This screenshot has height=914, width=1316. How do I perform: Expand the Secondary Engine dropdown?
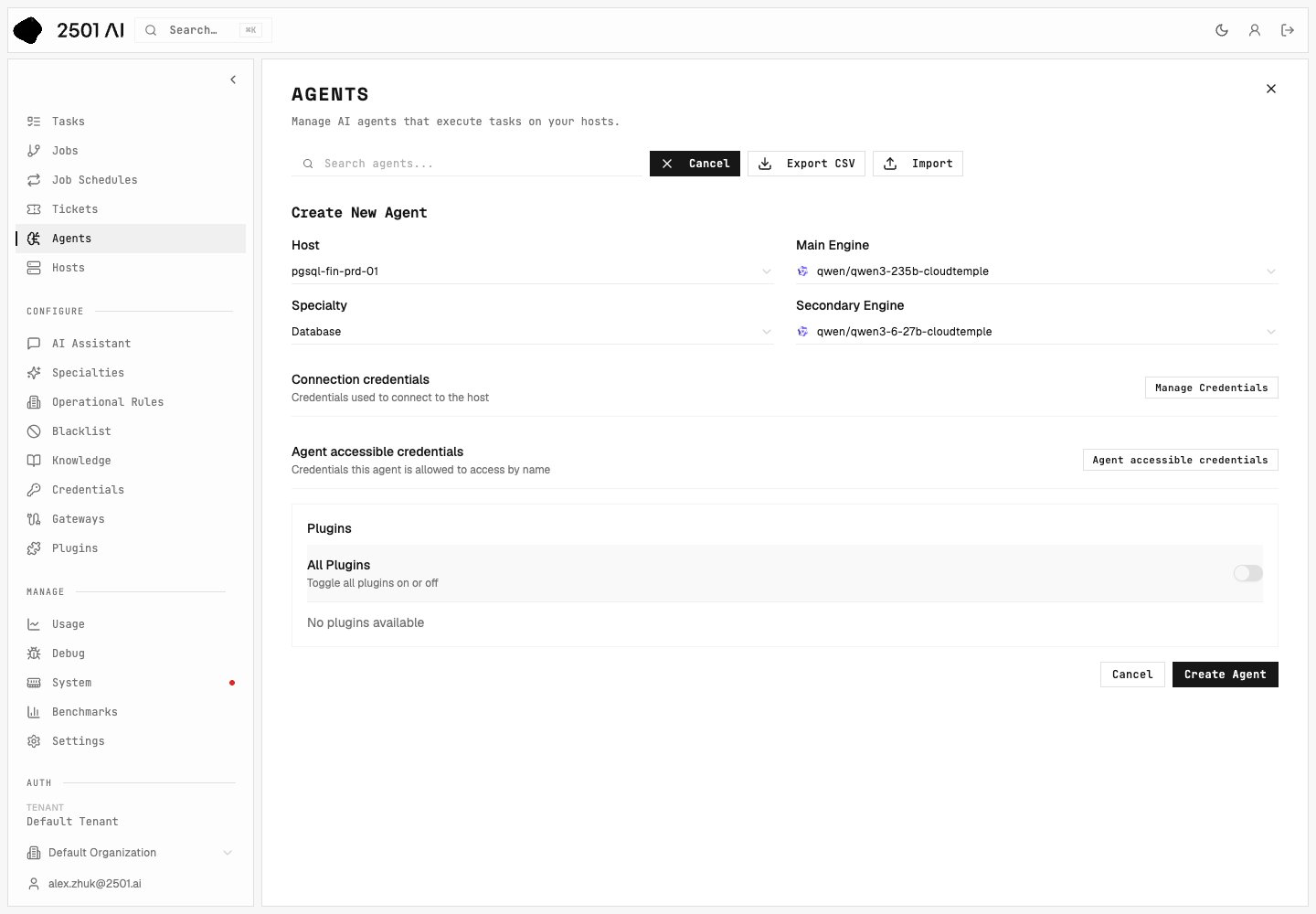(1036, 332)
